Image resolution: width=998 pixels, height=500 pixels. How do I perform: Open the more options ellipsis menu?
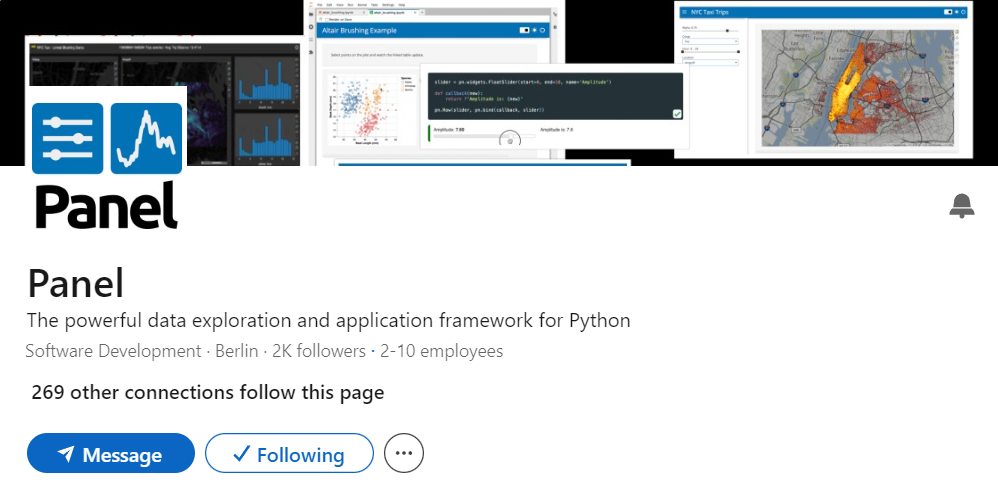click(x=404, y=454)
